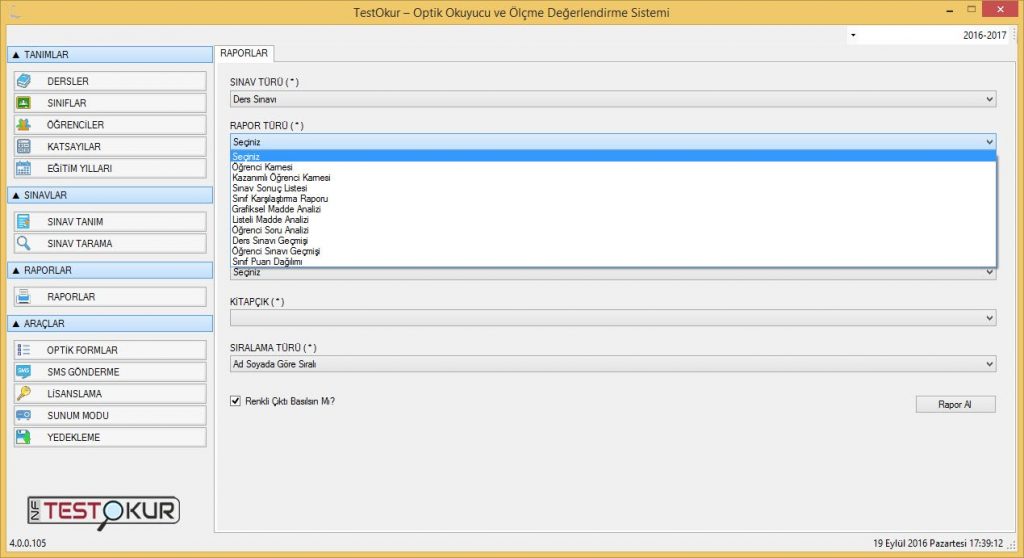Choose Kazanımlı Öğrenci Karnesi report type
This screenshot has width=1024, height=558.
(613, 177)
